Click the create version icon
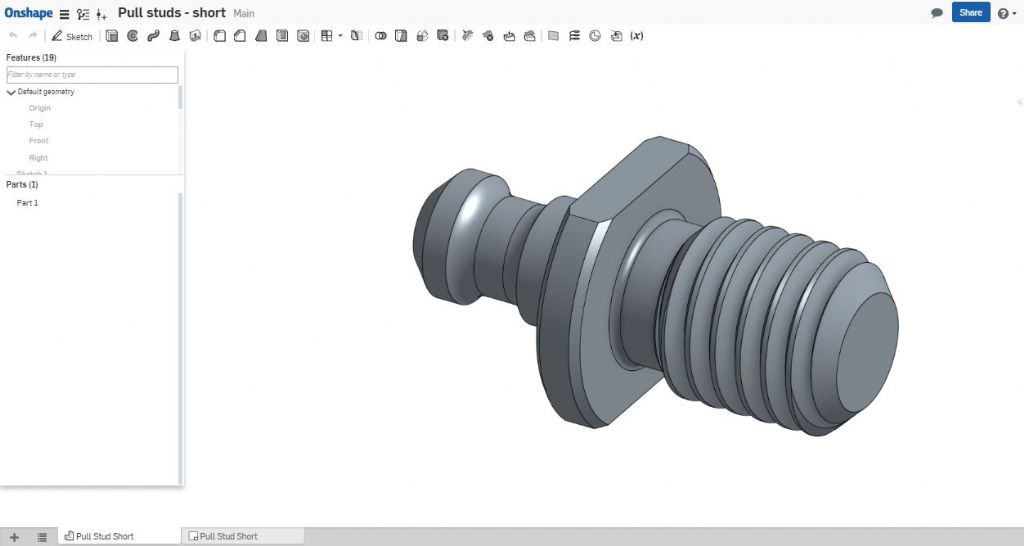The image size is (1024, 546). (101, 14)
